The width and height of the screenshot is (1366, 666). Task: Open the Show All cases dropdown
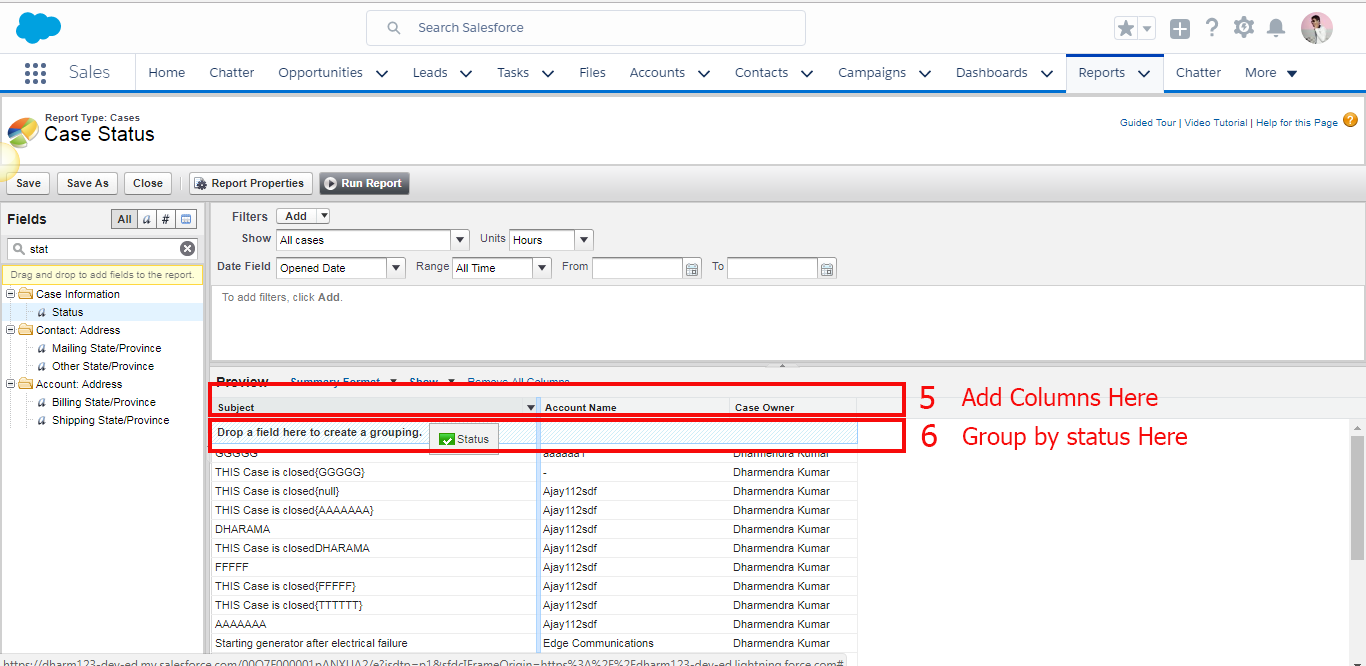coord(460,240)
